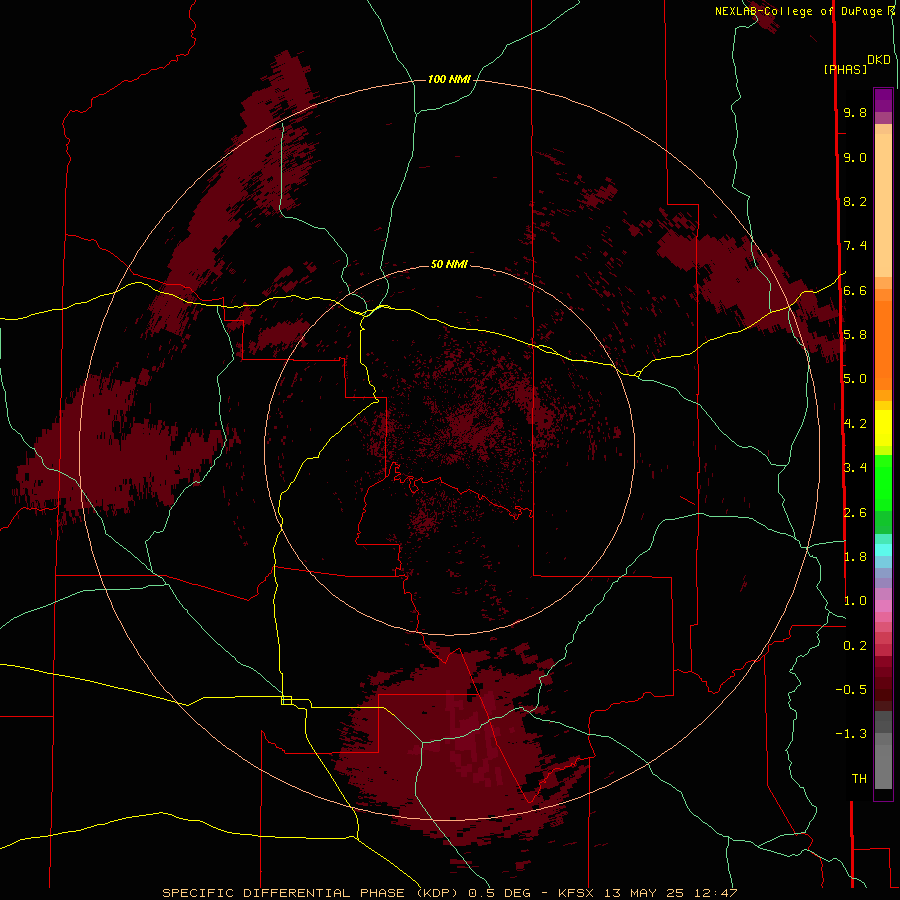
Task: Click the gray segment at the scale bottom
Action: click(x=883, y=766)
